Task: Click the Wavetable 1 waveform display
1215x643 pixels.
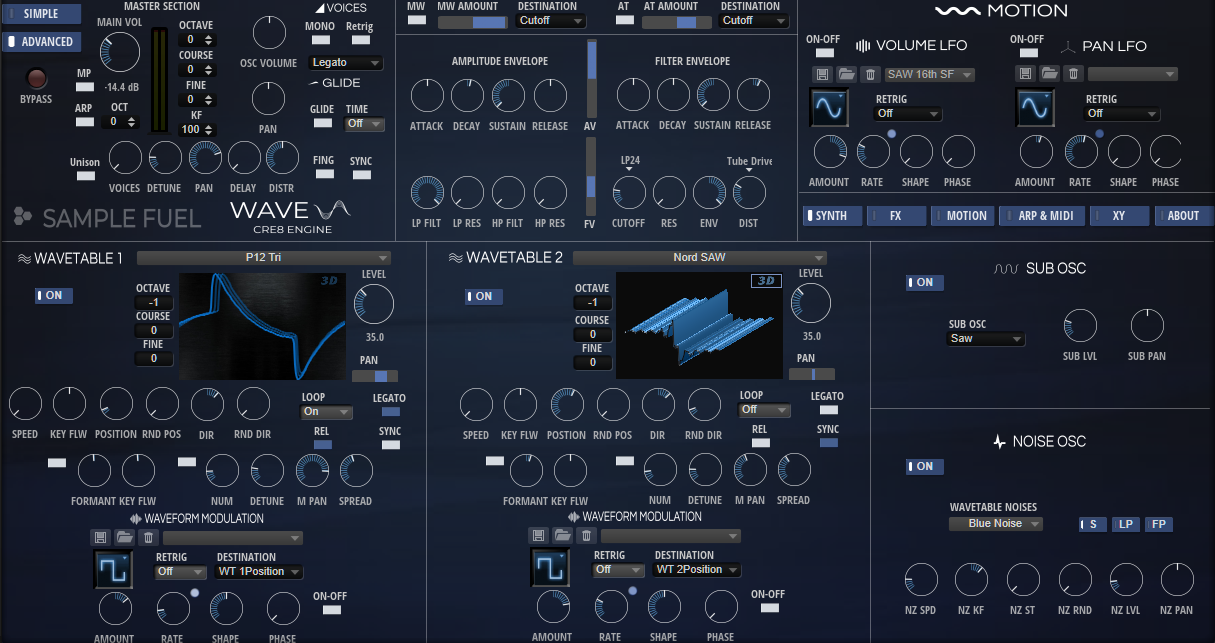Action: pyautogui.click(x=261, y=326)
